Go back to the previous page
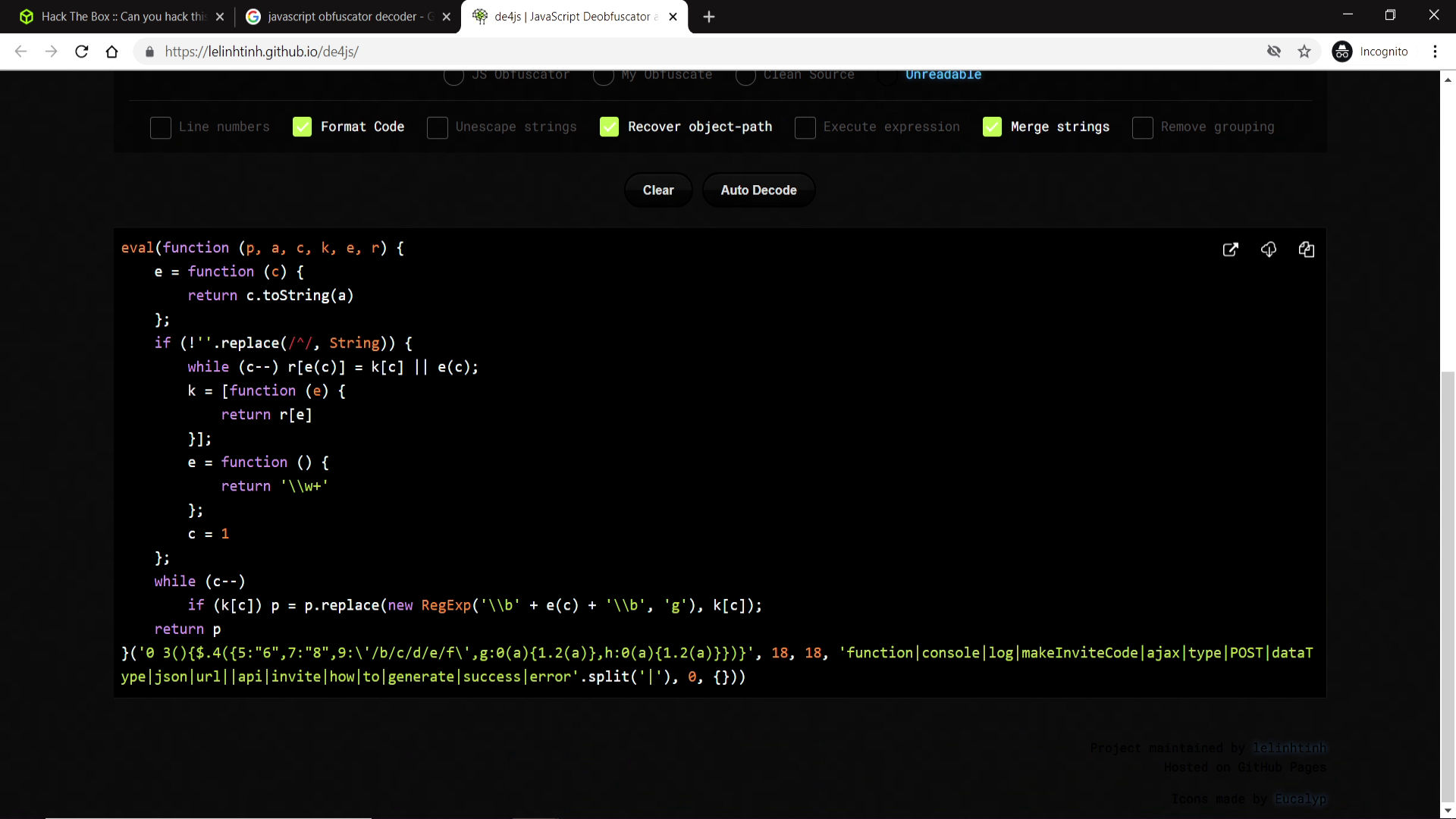Image resolution: width=1456 pixels, height=819 pixels. point(20,52)
